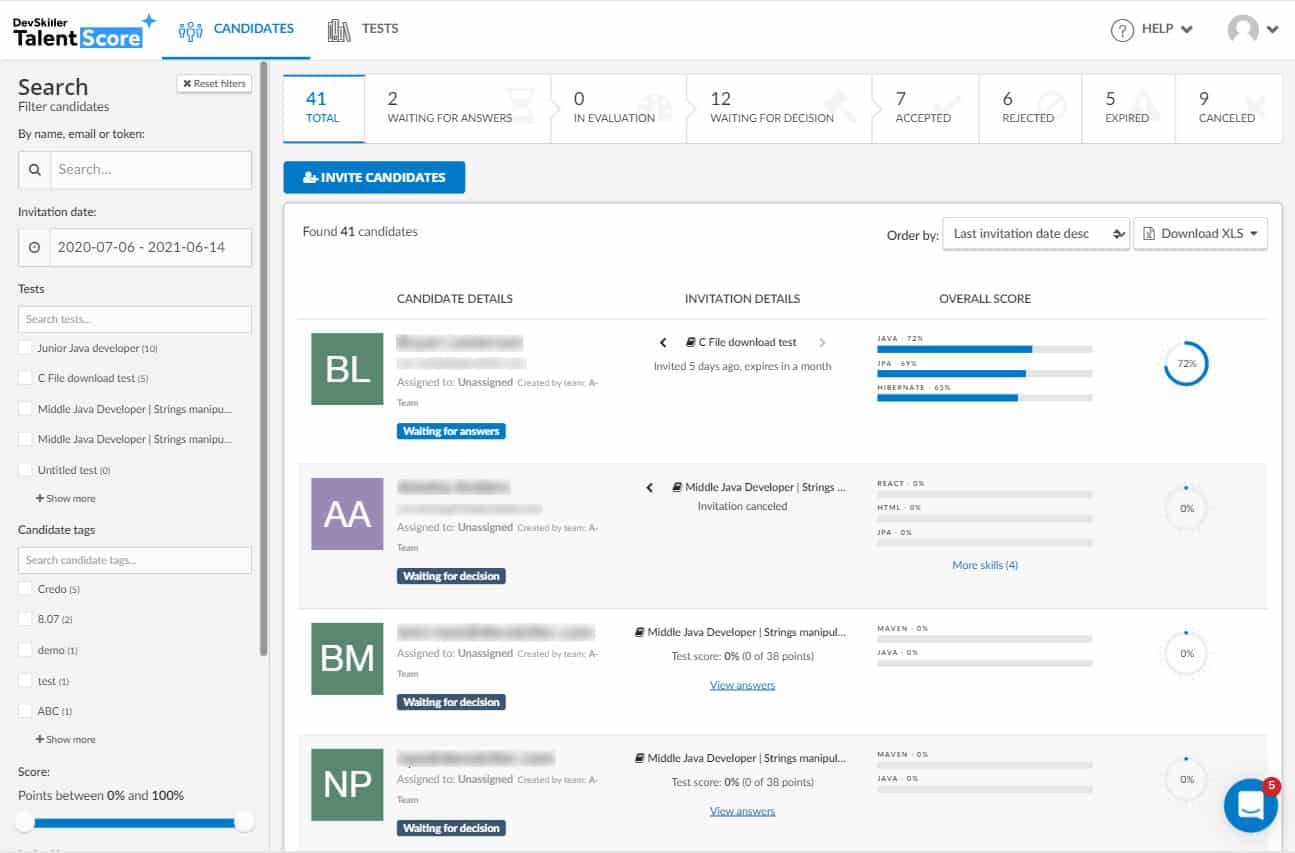Click the INVITE CANDIDATES button
This screenshot has height=853, width=1295.
click(374, 177)
